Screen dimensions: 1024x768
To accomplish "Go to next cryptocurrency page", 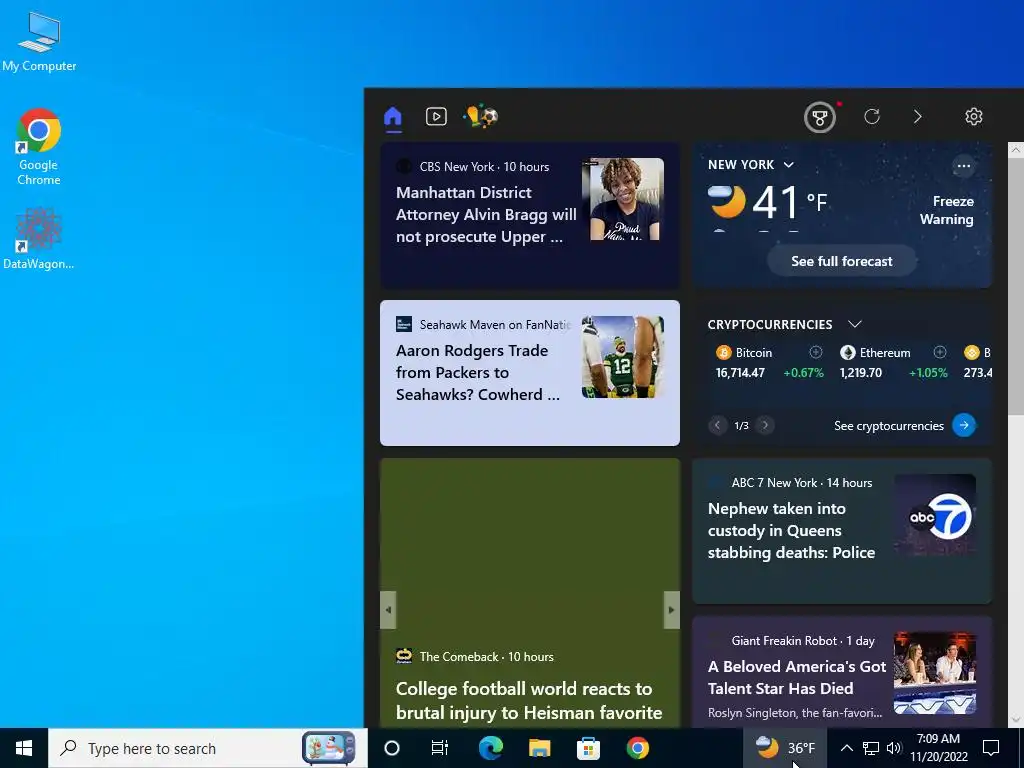I will coord(765,426).
